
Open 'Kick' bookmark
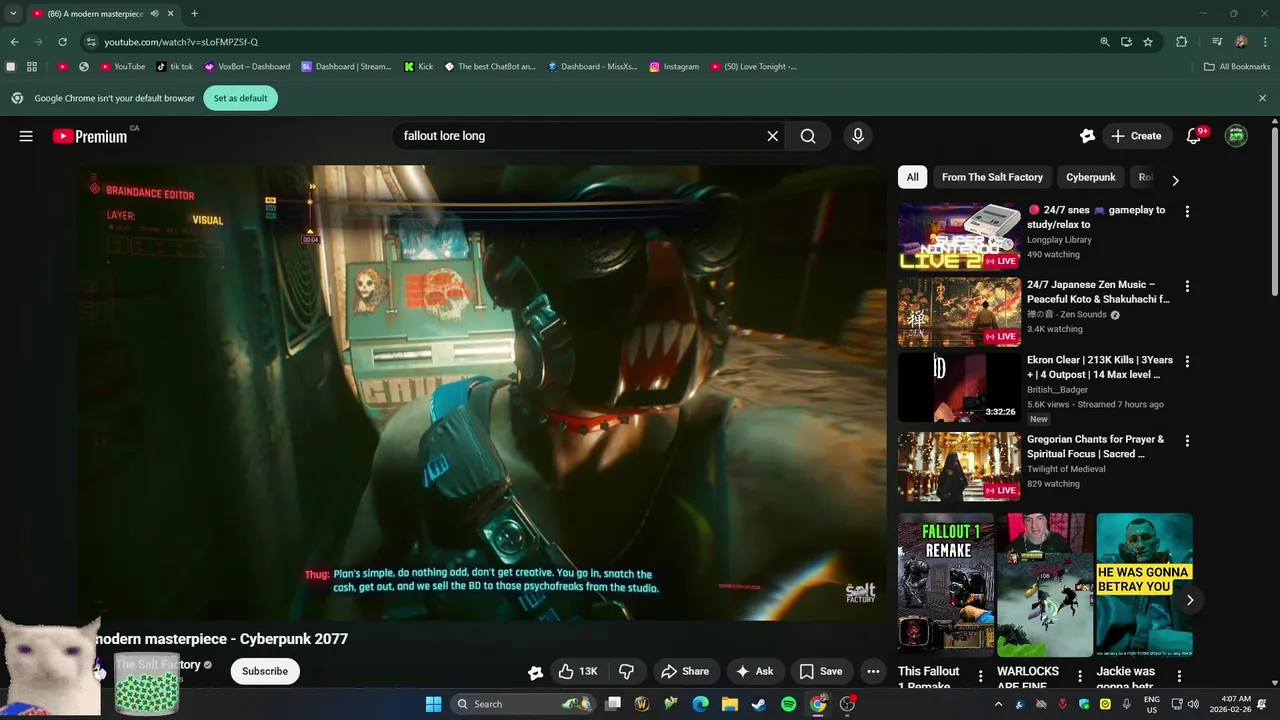click(x=419, y=67)
